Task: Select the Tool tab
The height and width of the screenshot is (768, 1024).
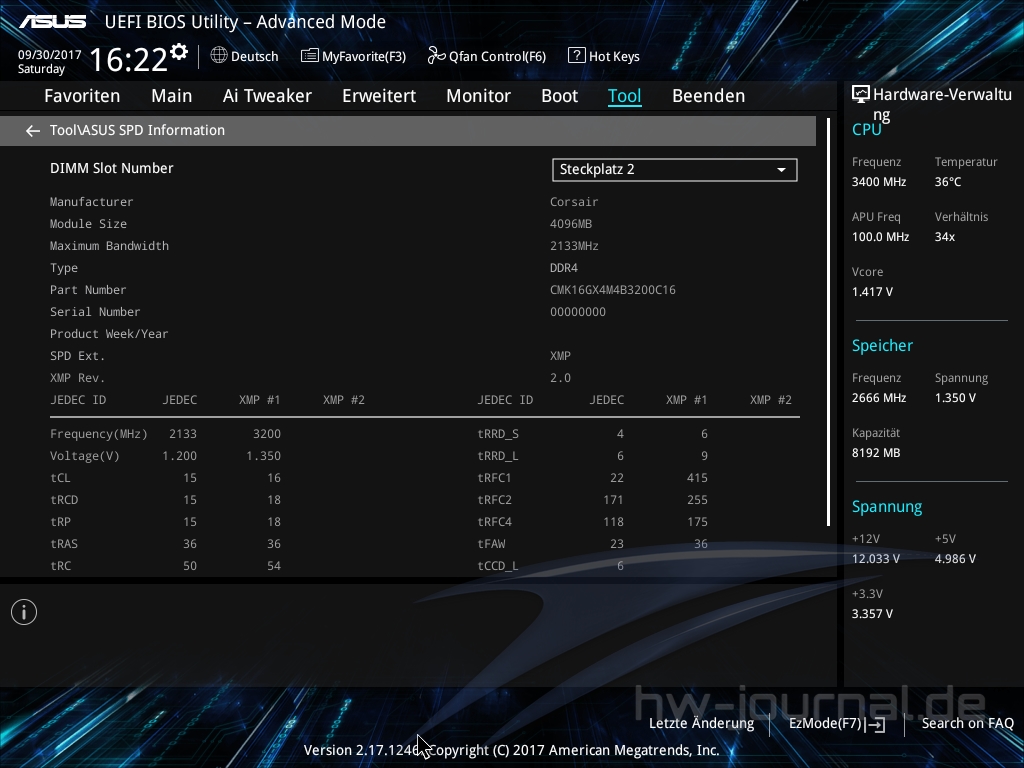Action: pos(624,96)
